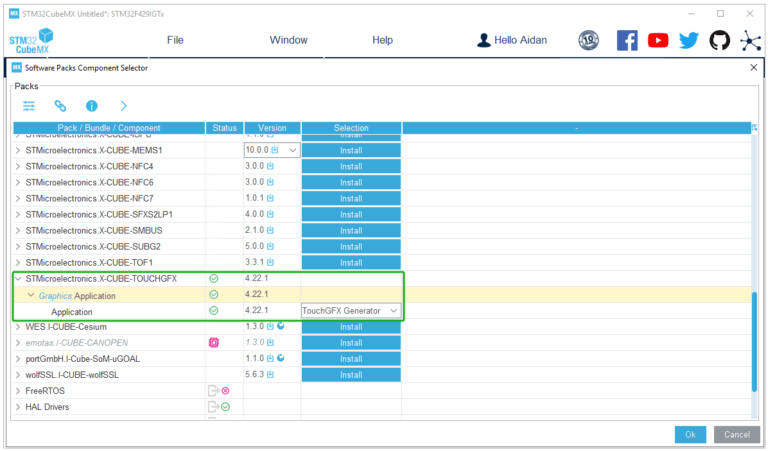This screenshot has height=451, width=768.
Task: Open the GitHub icon in header
Action: [719, 40]
